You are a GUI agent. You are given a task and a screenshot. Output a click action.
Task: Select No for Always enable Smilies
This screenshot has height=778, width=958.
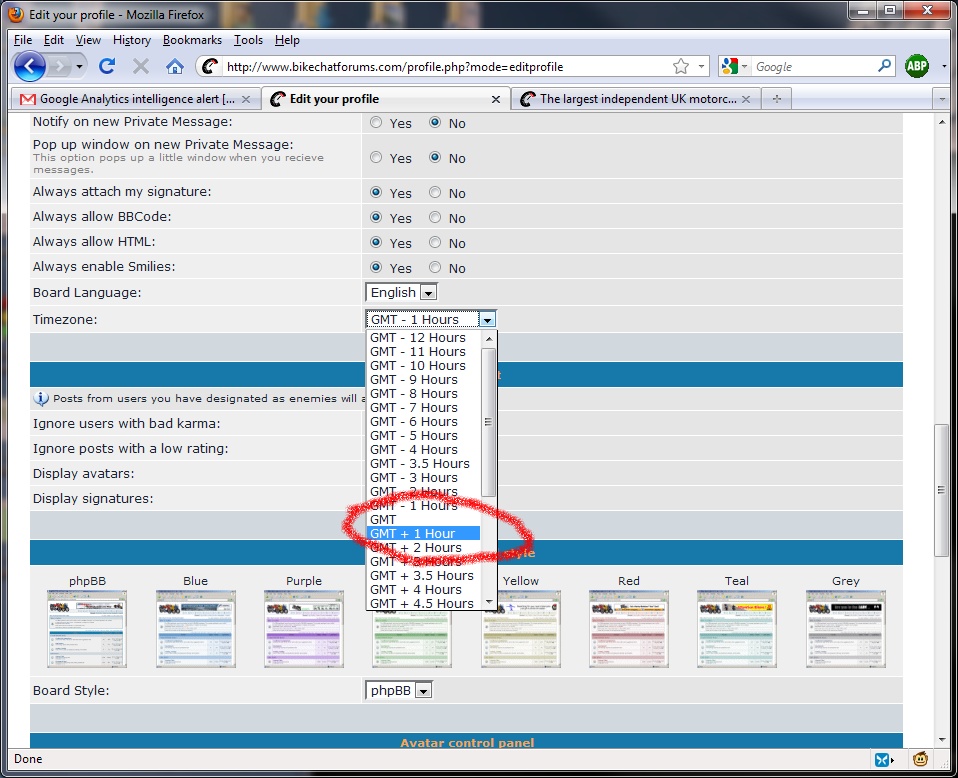[435, 268]
